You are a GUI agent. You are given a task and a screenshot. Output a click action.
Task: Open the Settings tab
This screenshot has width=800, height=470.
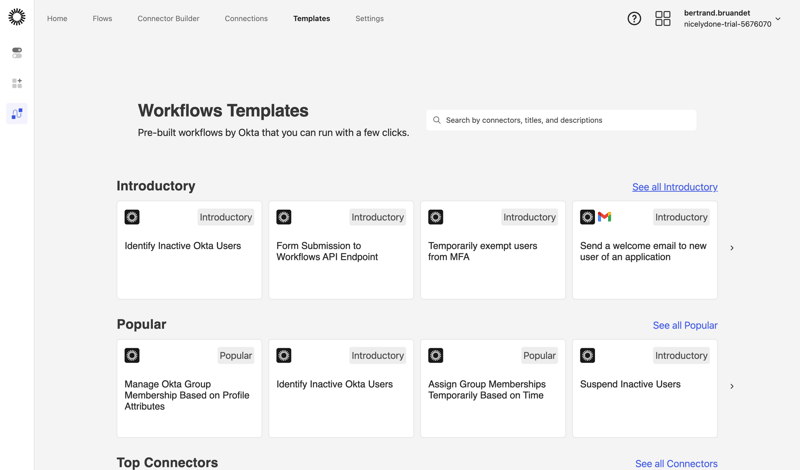(x=369, y=18)
